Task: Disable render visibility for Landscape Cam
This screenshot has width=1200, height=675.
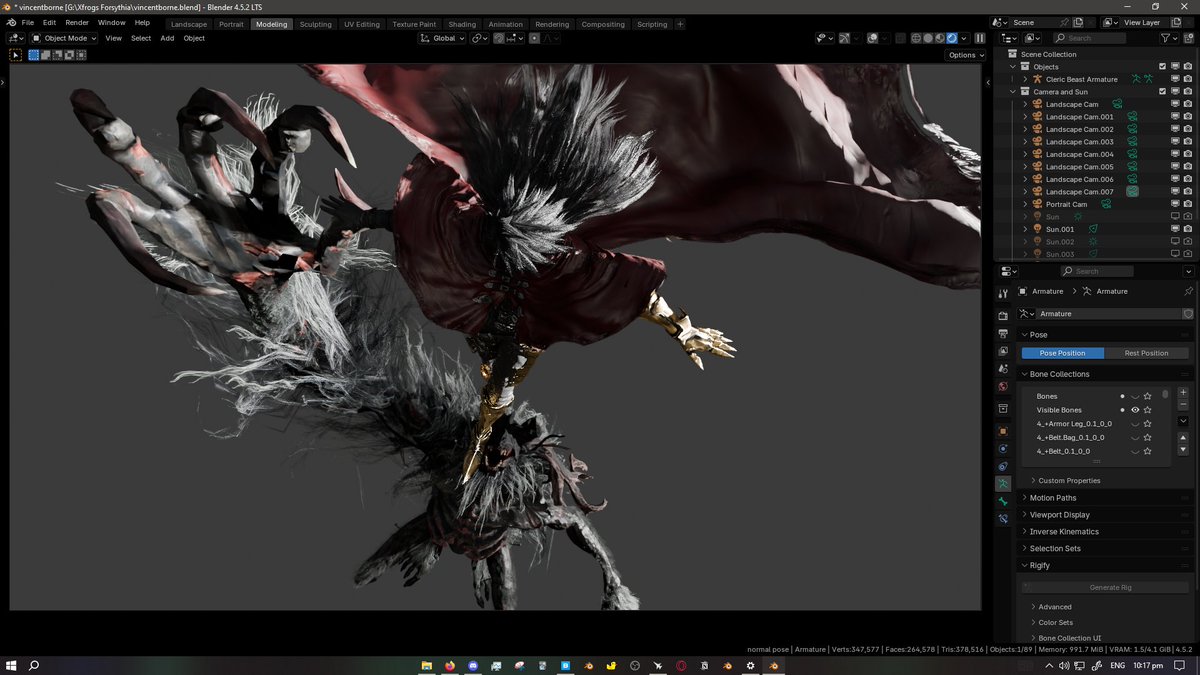Action: tap(1188, 103)
